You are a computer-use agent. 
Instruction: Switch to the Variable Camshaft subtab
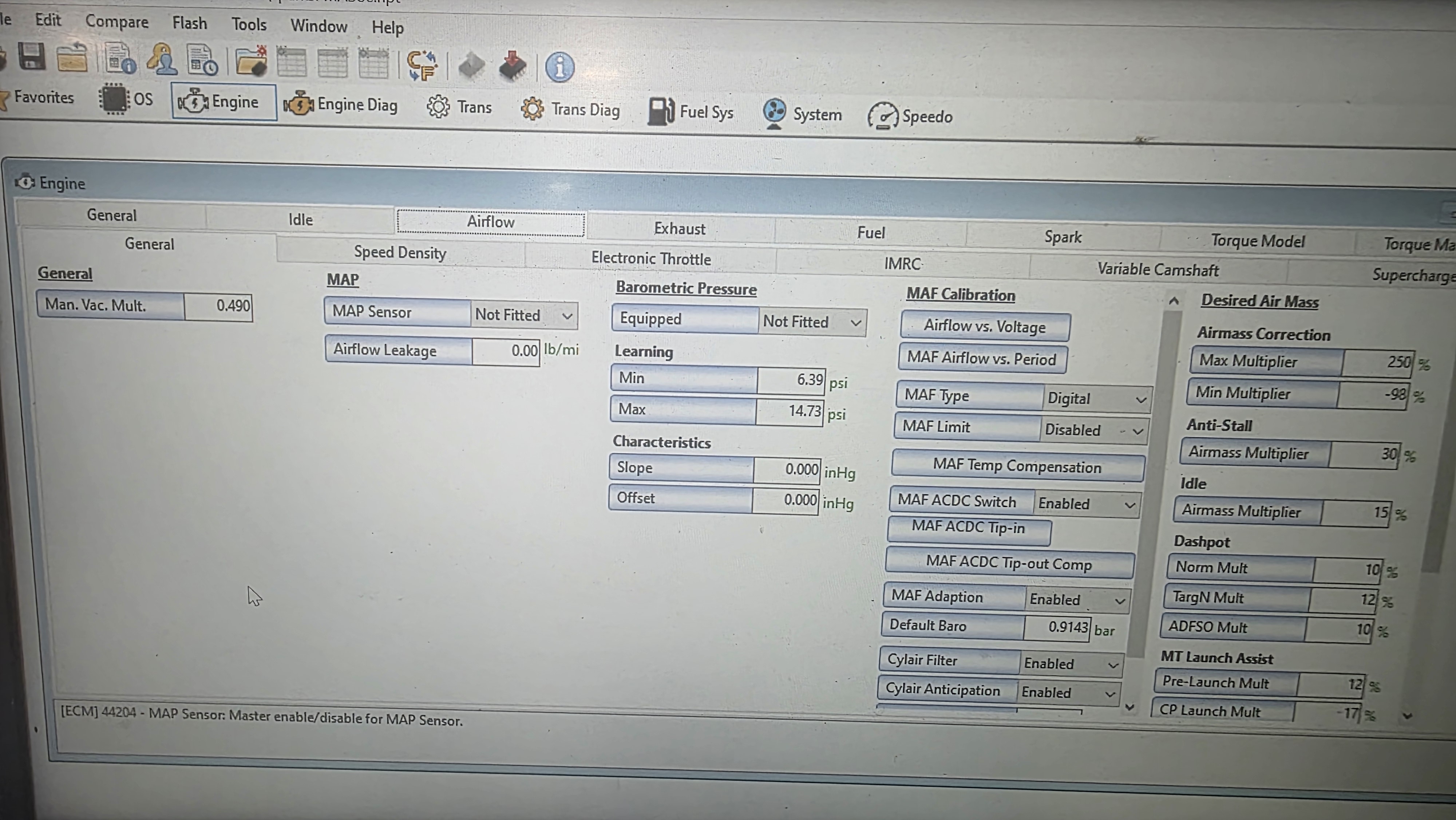(x=1158, y=269)
